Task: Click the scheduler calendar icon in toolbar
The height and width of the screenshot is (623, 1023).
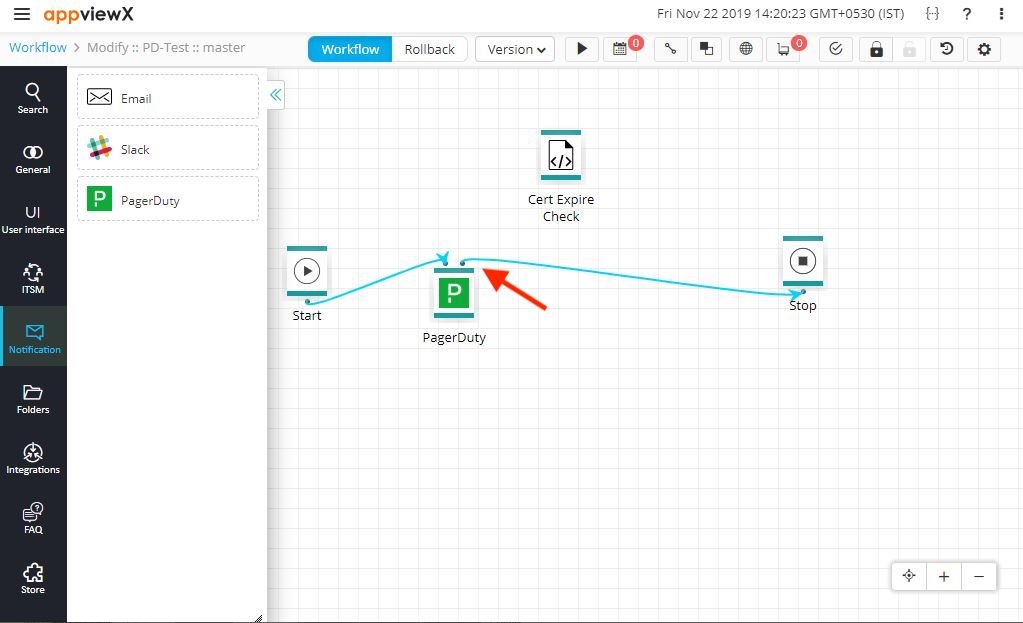Action: pos(621,48)
